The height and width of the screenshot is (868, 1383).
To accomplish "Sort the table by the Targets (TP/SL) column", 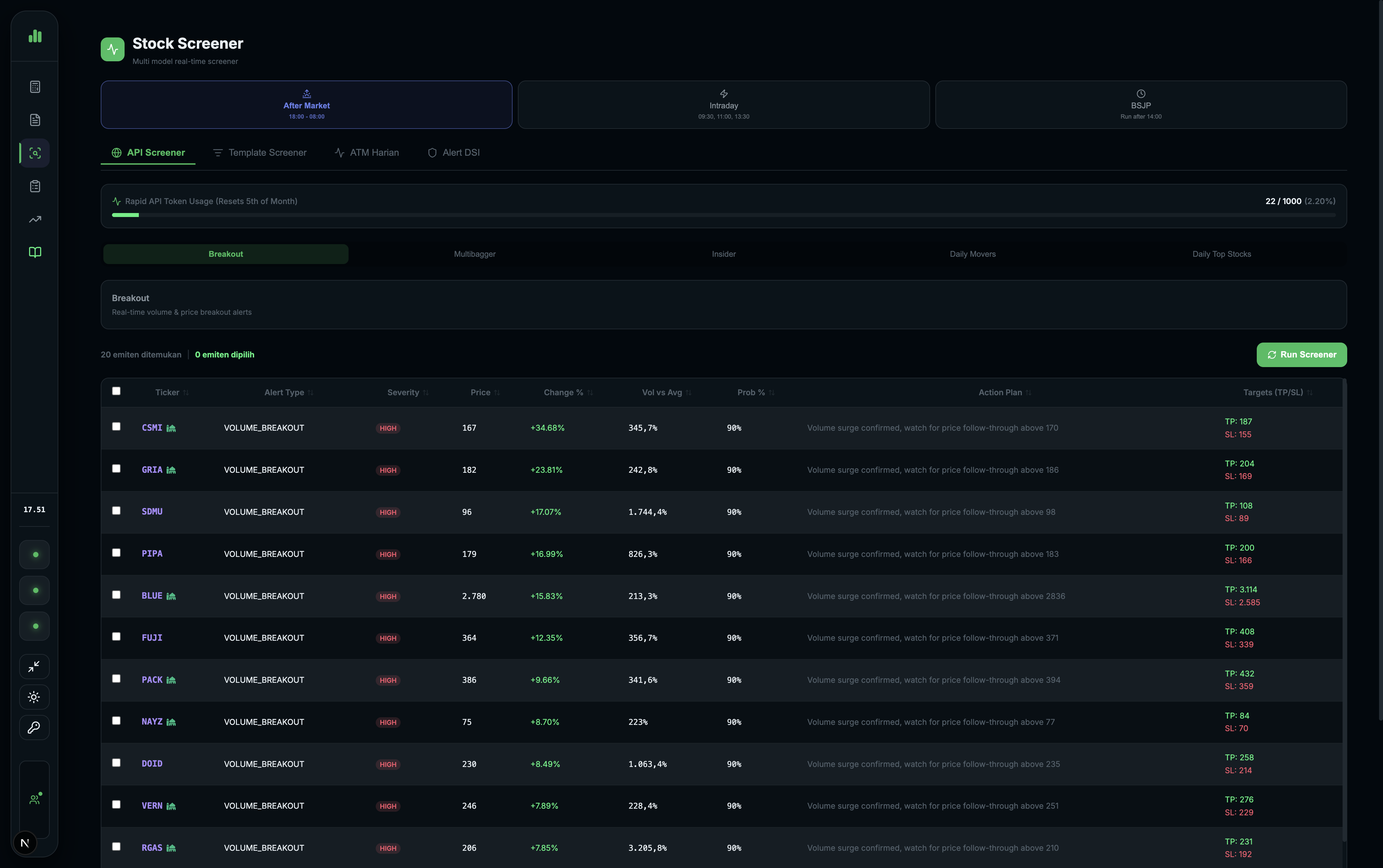I will pyautogui.click(x=1278, y=393).
